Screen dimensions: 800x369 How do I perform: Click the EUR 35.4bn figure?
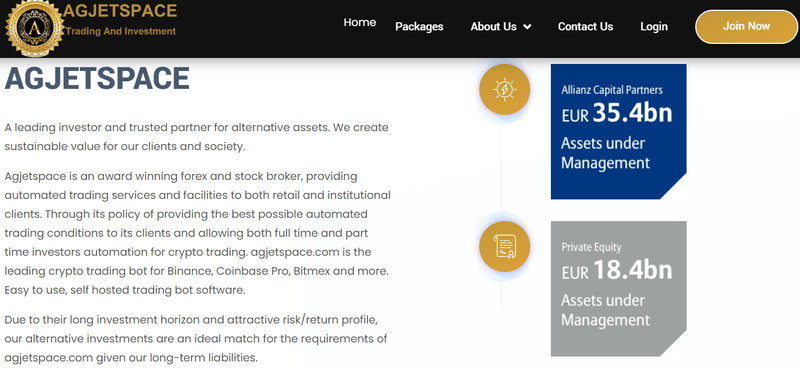[617, 114]
